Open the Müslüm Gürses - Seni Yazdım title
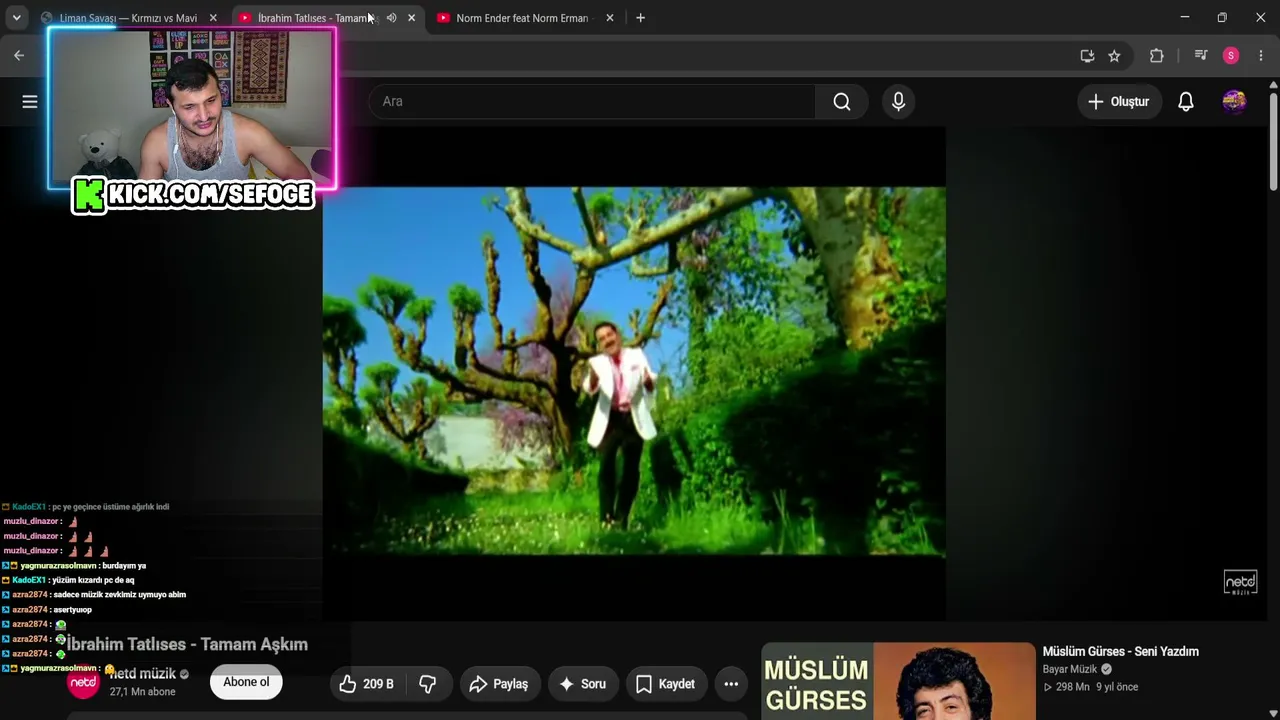Image resolution: width=1280 pixels, height=720 pixels. [x=1121, y=651]
